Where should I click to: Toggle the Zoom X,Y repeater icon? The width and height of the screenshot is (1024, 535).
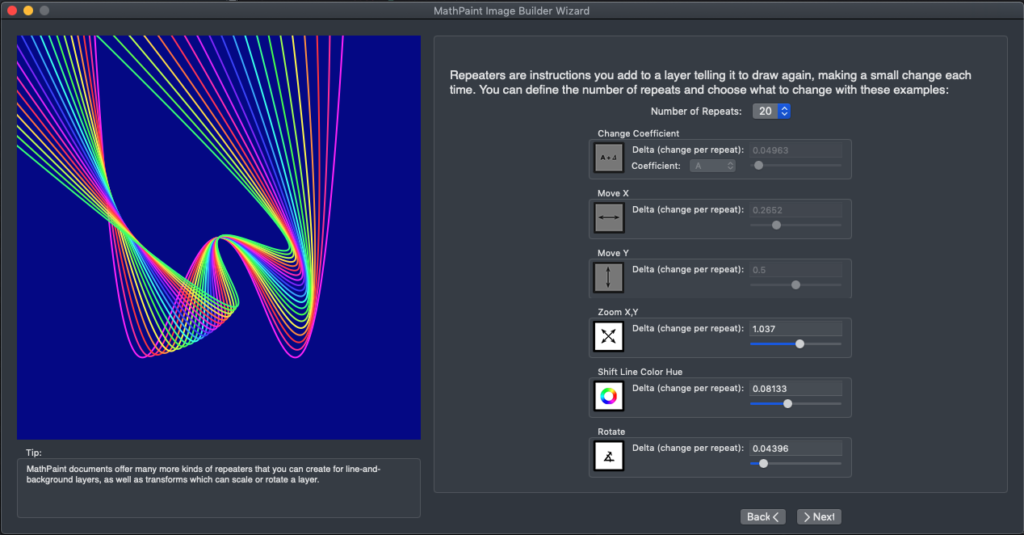pyautogui.click(x=609, y=336)
